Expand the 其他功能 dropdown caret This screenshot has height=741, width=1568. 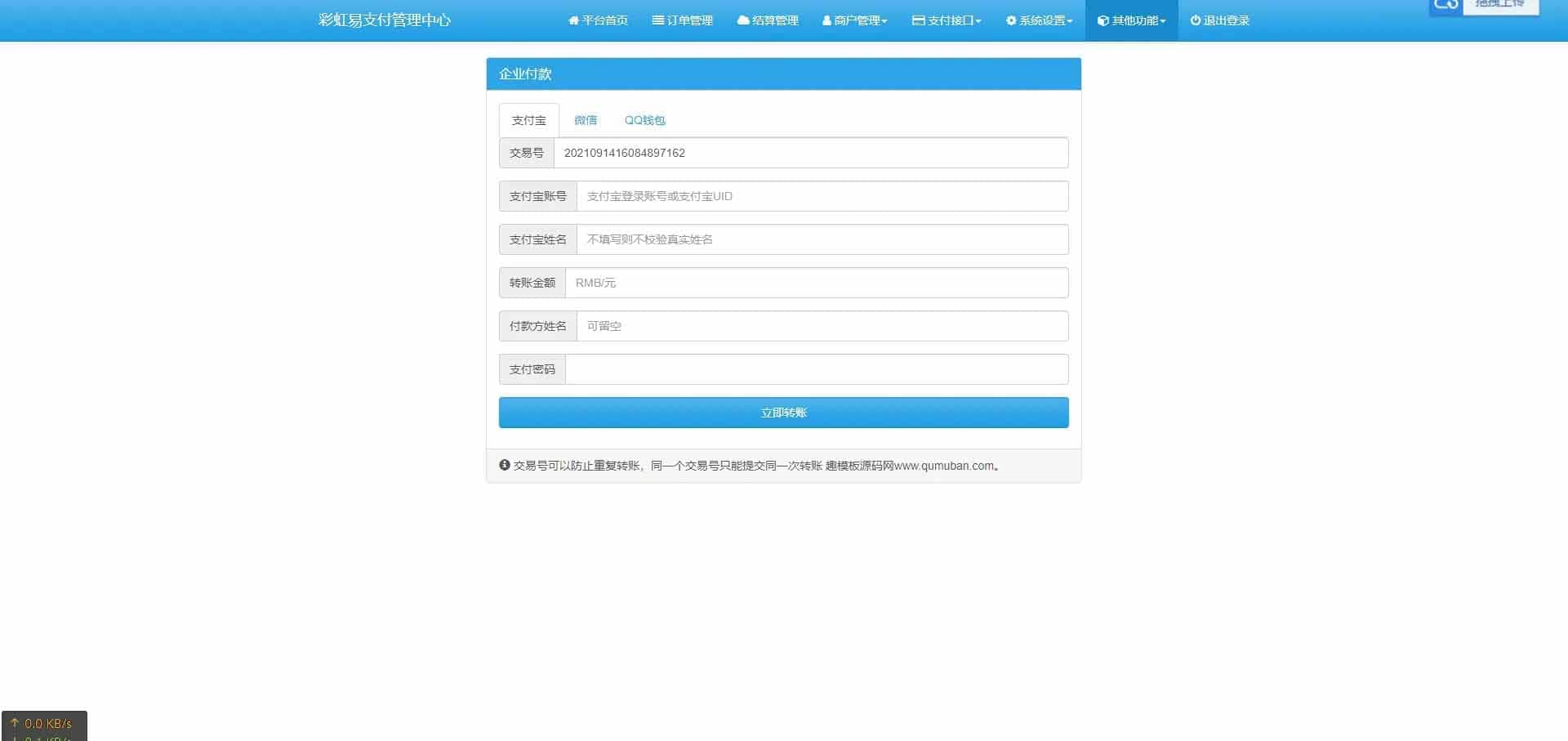click(x=1163, y=21)
